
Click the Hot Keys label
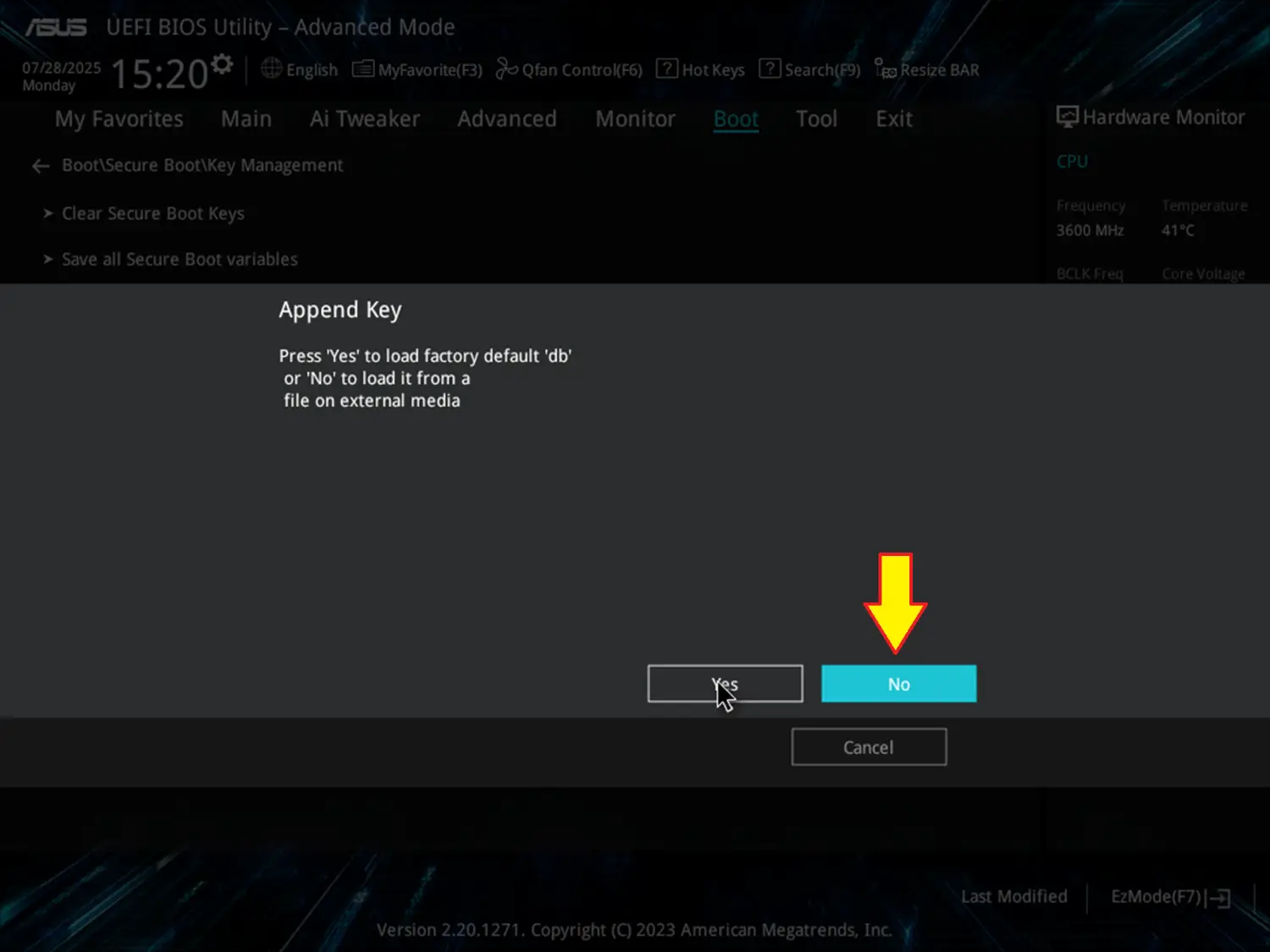[714, 70]
